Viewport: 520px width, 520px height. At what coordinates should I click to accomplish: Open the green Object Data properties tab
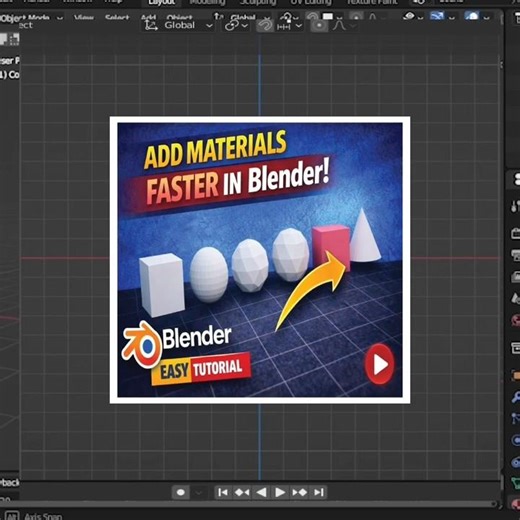pos(515,483)
